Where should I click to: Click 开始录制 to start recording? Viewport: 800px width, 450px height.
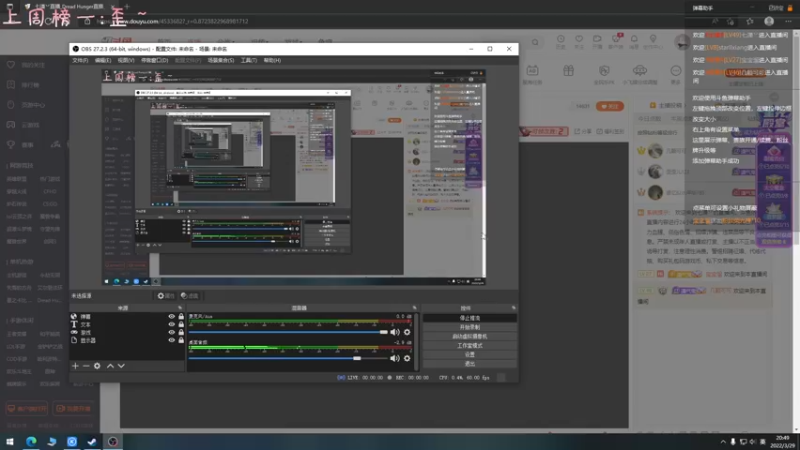[x=469, y=327]
